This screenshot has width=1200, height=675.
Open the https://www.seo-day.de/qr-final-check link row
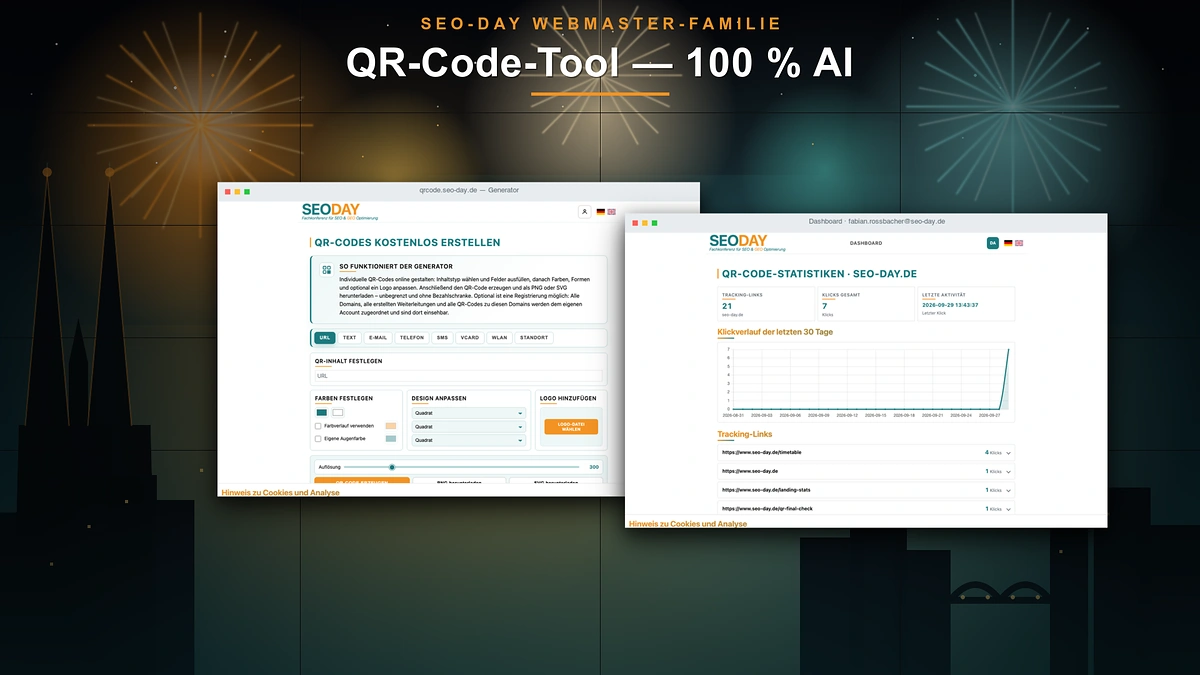pos(866,509)
